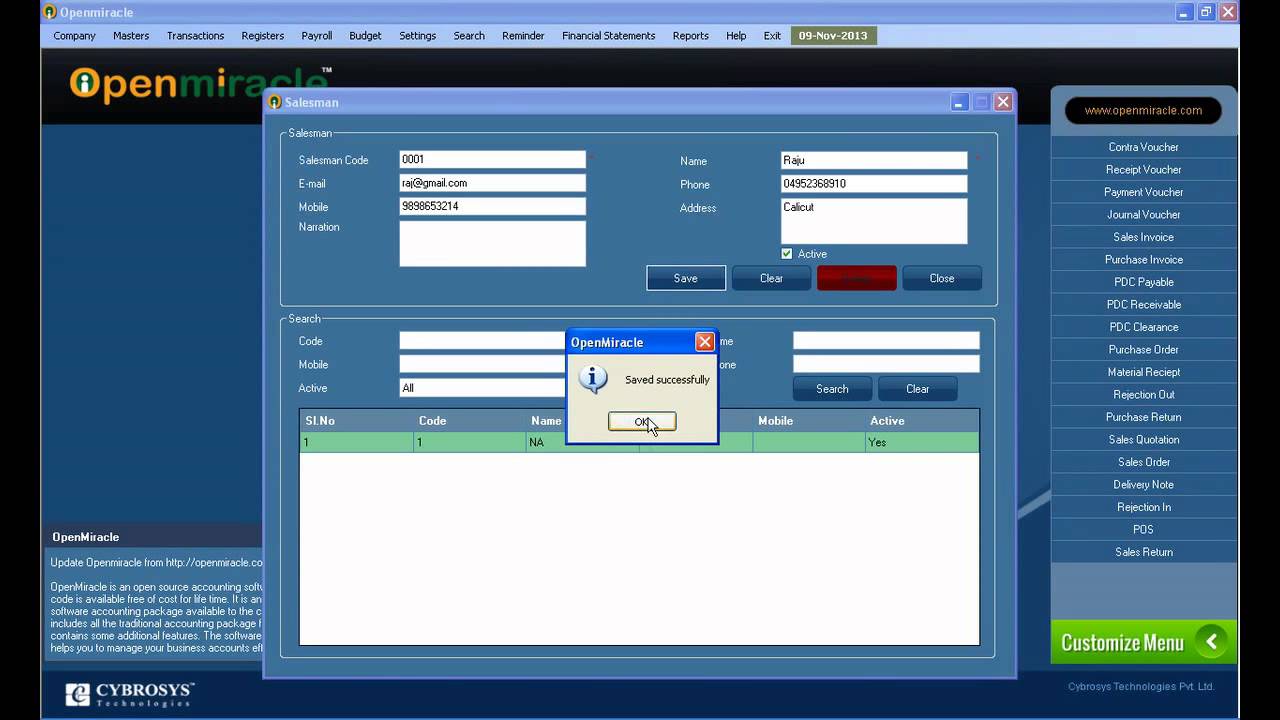Open Sales Invoice from side menu
The height and width of the screenshot is (720, 1280).
1143,237
